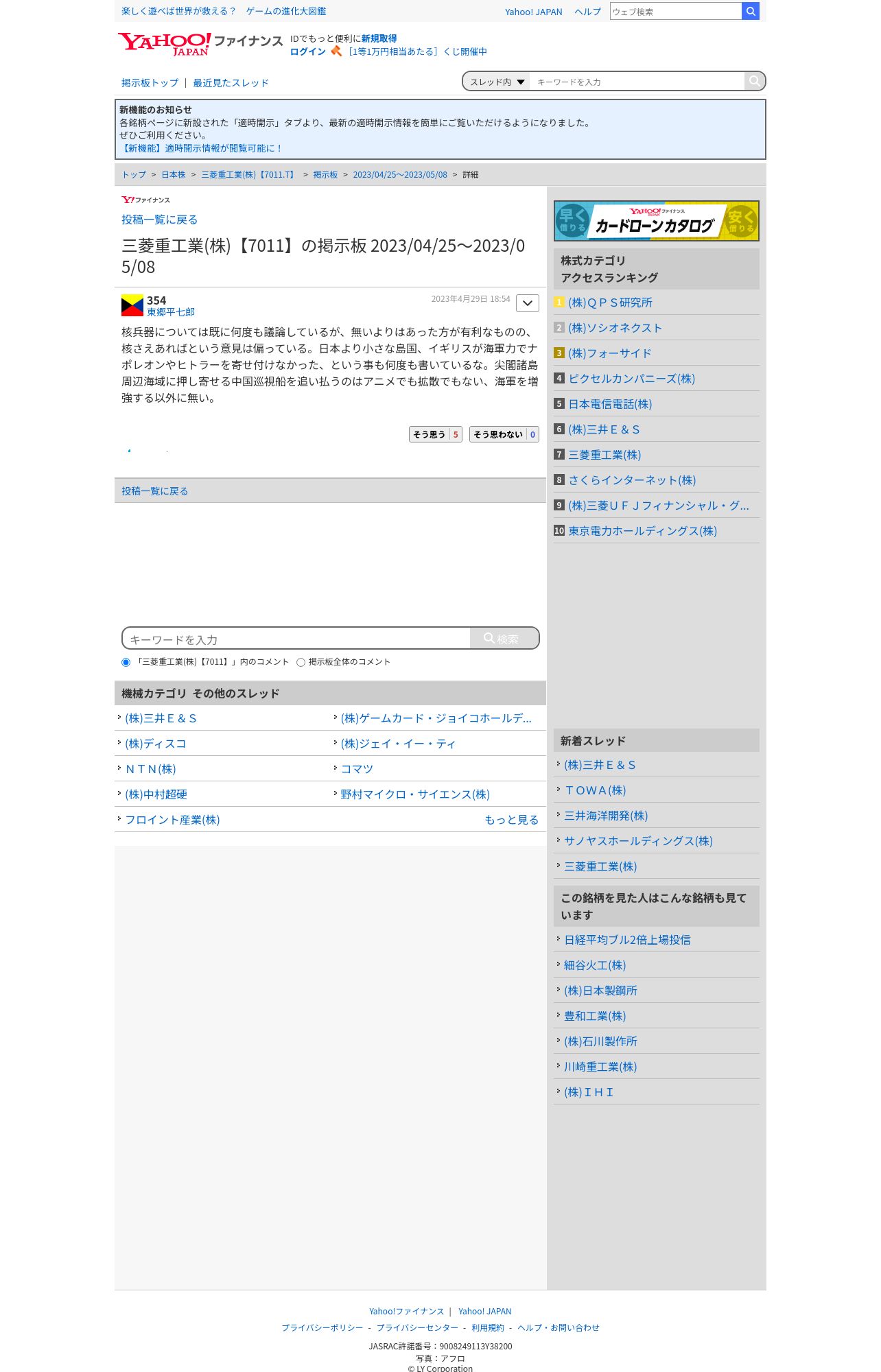
Task: Open the スレッド内 search scope dropdown
Action: [x=497, y=82]
